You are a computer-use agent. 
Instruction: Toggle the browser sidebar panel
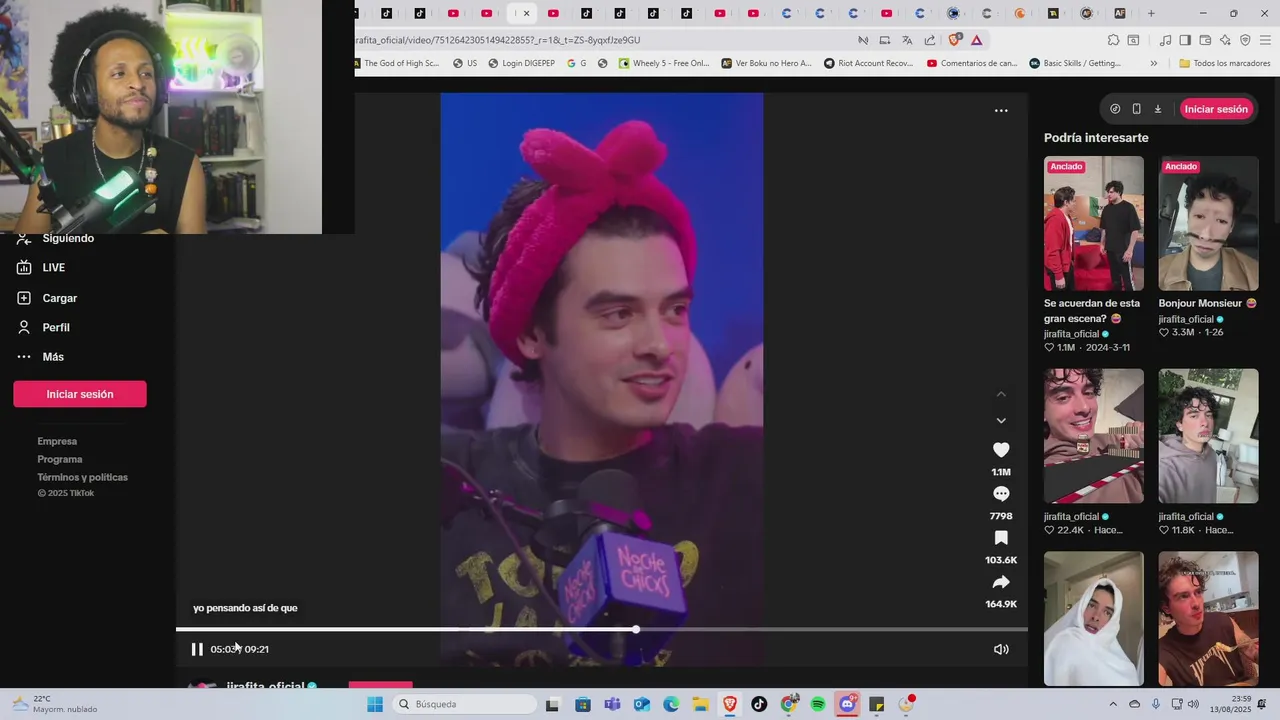(1185, 40)
